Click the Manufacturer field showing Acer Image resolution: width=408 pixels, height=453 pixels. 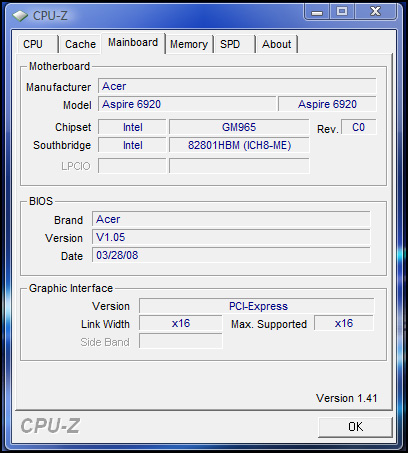(237, 86)
